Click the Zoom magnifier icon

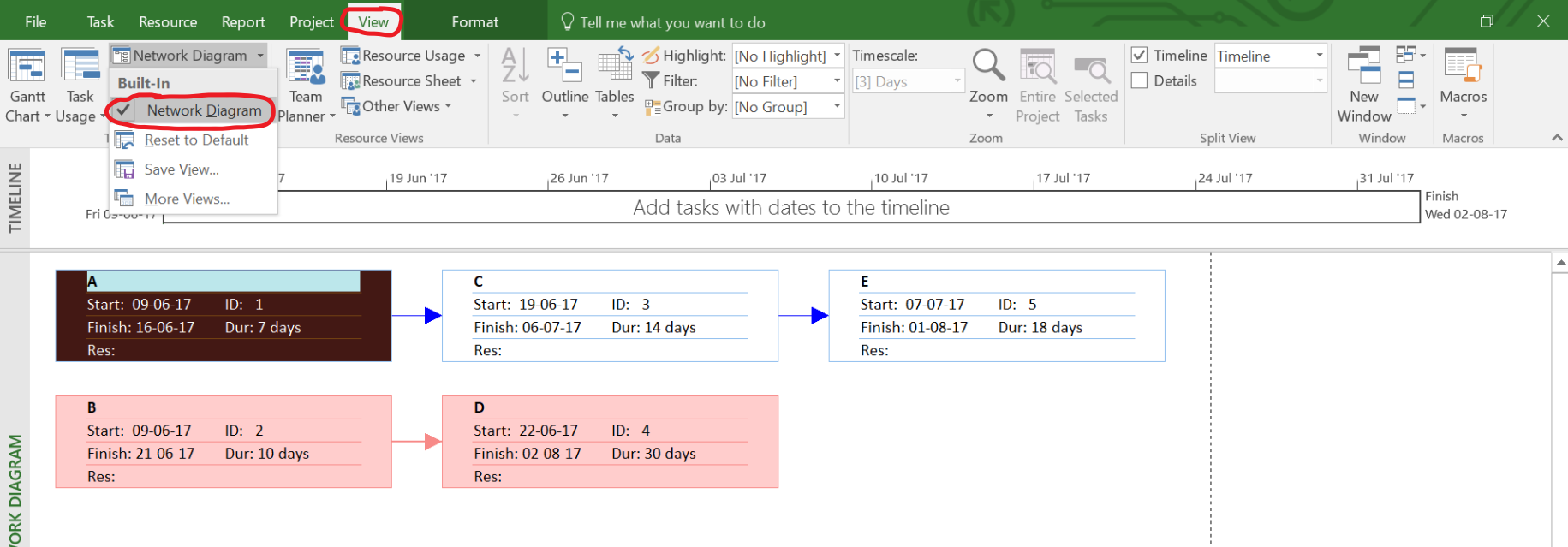(x=987, y=67)
